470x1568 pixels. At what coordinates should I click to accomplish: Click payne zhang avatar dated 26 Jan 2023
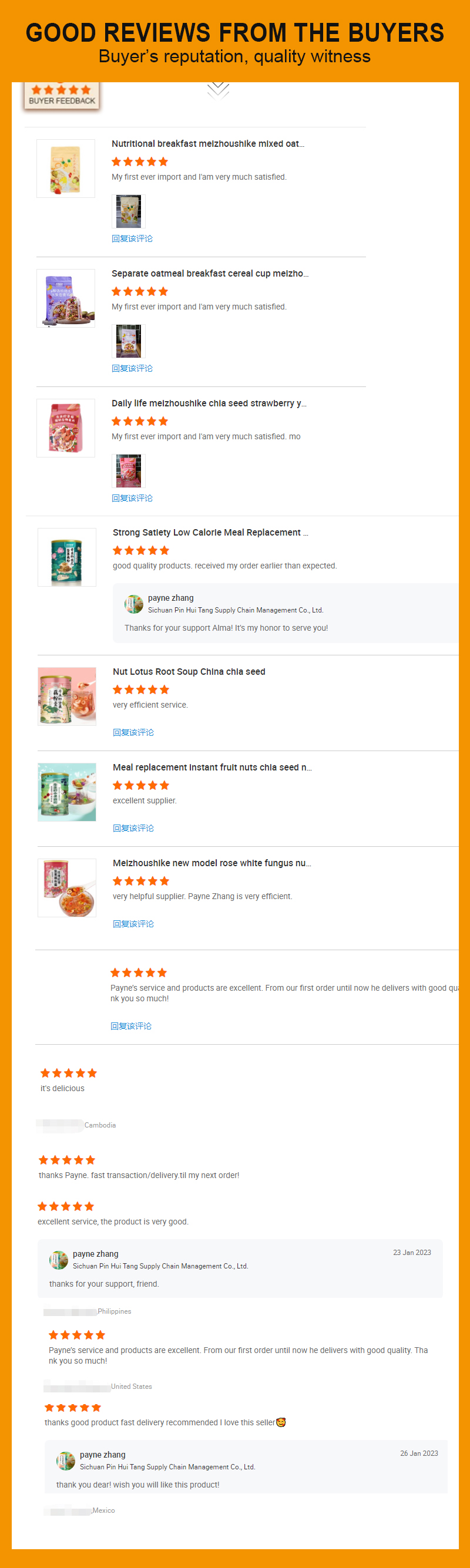66,1461
